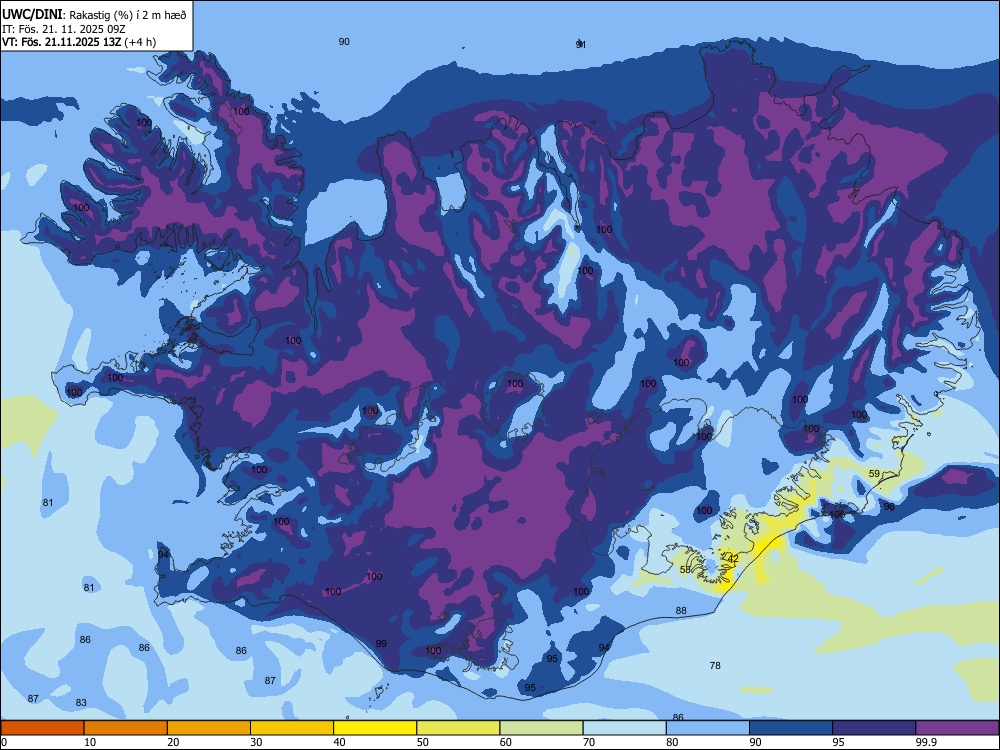Pick the bright yellow 40–50 legend swatch
Screen dimensions: 1000x750
click(375, 728)
